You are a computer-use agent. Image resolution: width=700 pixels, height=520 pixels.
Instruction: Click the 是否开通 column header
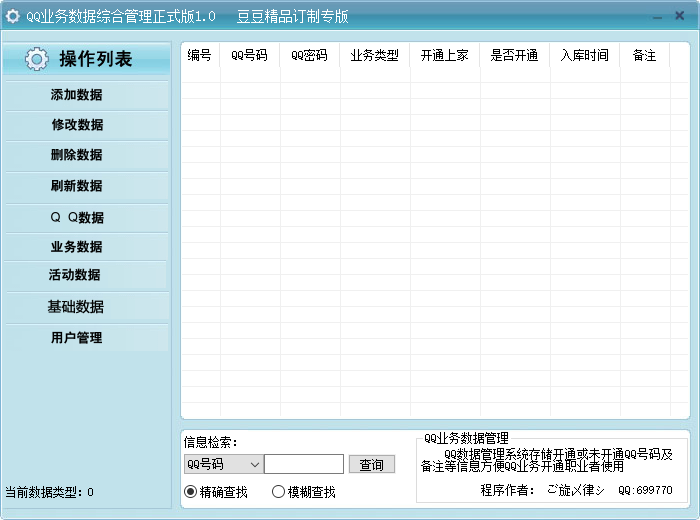point(514,55)
